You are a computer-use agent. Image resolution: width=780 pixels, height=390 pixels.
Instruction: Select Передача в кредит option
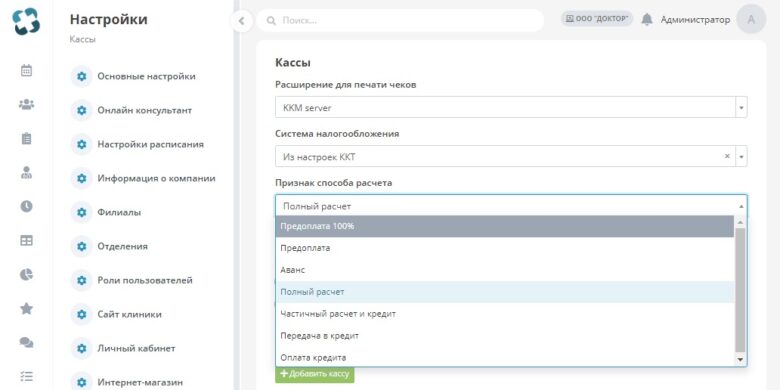(x=504, y=336)
